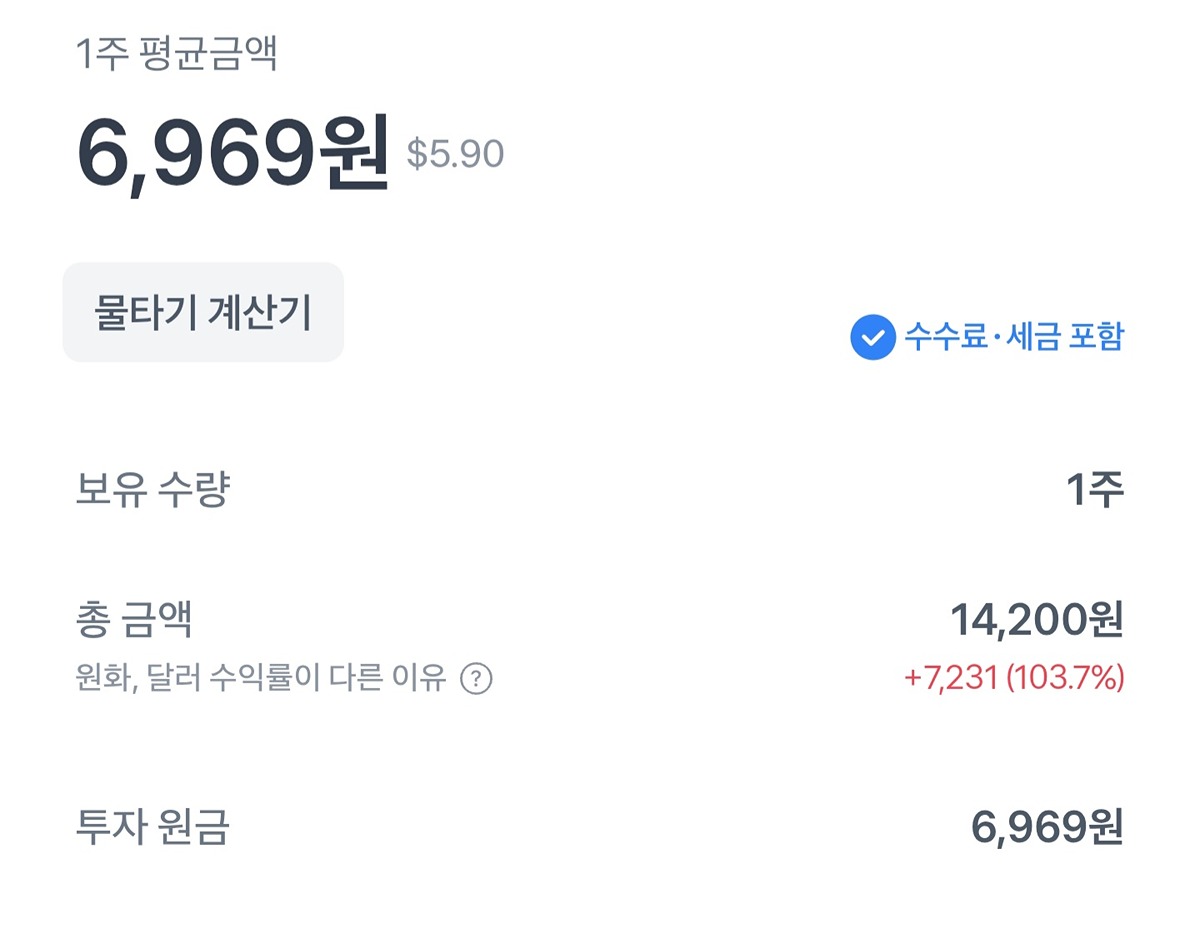Click the 총 금액 row label
This screenshot has width=1200, height=934.
(134, 620)
